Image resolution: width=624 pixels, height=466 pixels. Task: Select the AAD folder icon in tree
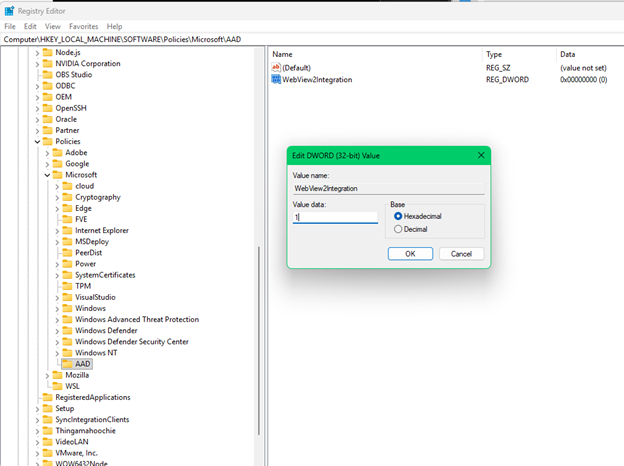[66, 364]
